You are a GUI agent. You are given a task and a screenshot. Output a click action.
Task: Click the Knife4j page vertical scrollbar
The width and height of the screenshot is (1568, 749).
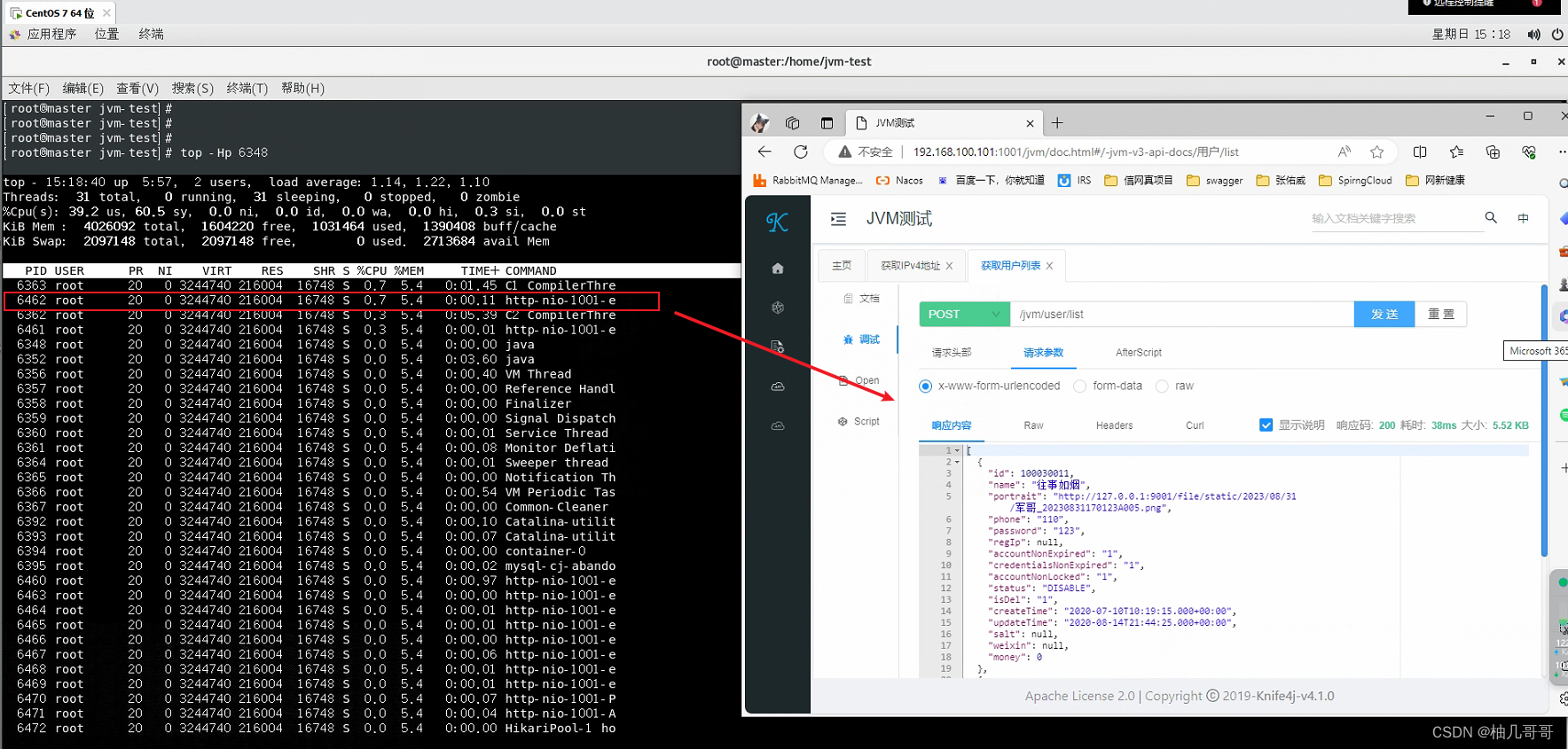pyautogui.click(x=1544, y=421)
